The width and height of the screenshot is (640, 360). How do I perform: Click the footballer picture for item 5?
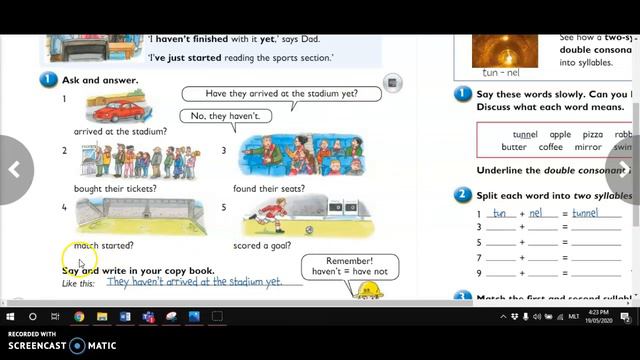(x=308, y=216)
